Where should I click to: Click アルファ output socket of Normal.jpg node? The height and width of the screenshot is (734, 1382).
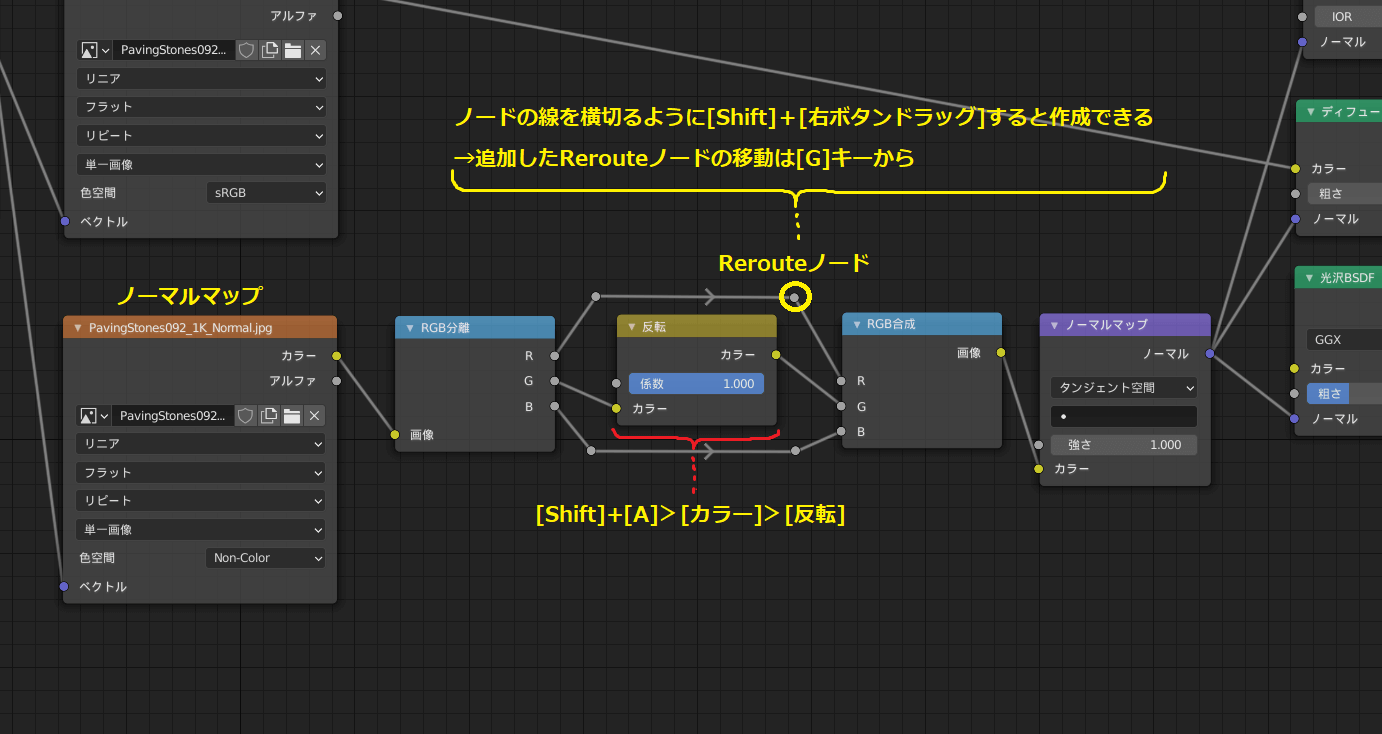[x=337, y=381]
